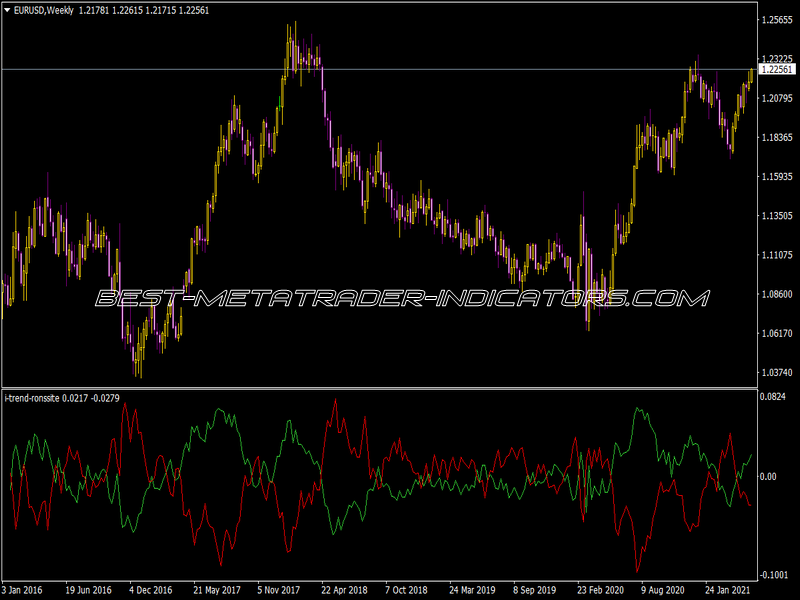Click the 4 Dec 2016 date label
Screen dimensions: 800x600
151,590
